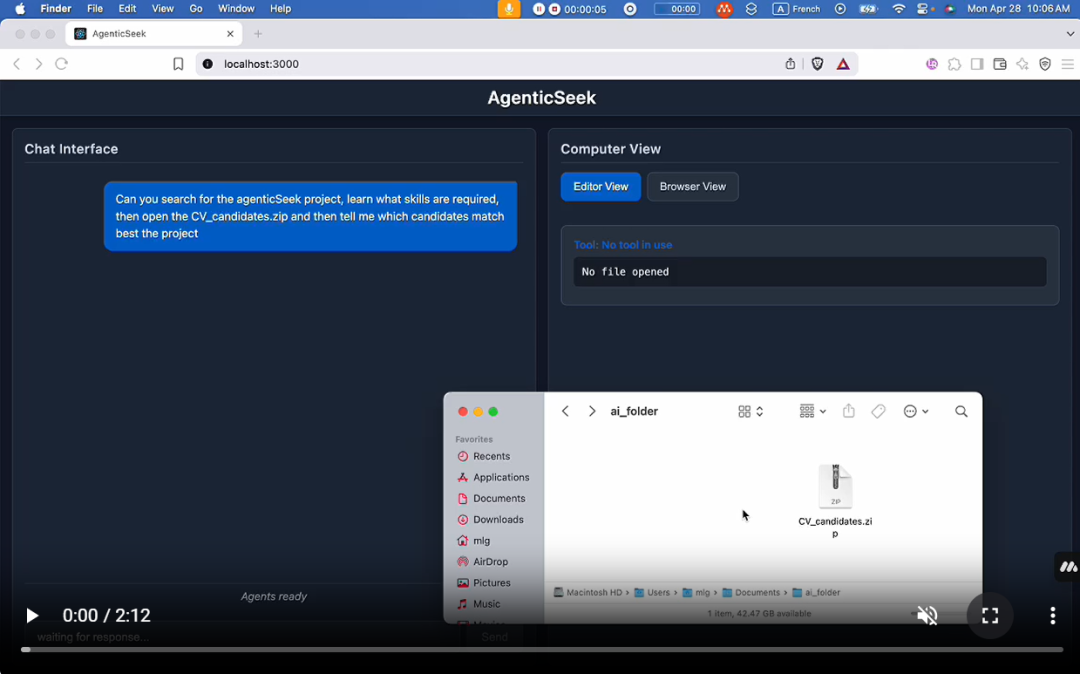The image size is (1080, 674).
Task: Switch to Browser View
Action: coord(692,187)
